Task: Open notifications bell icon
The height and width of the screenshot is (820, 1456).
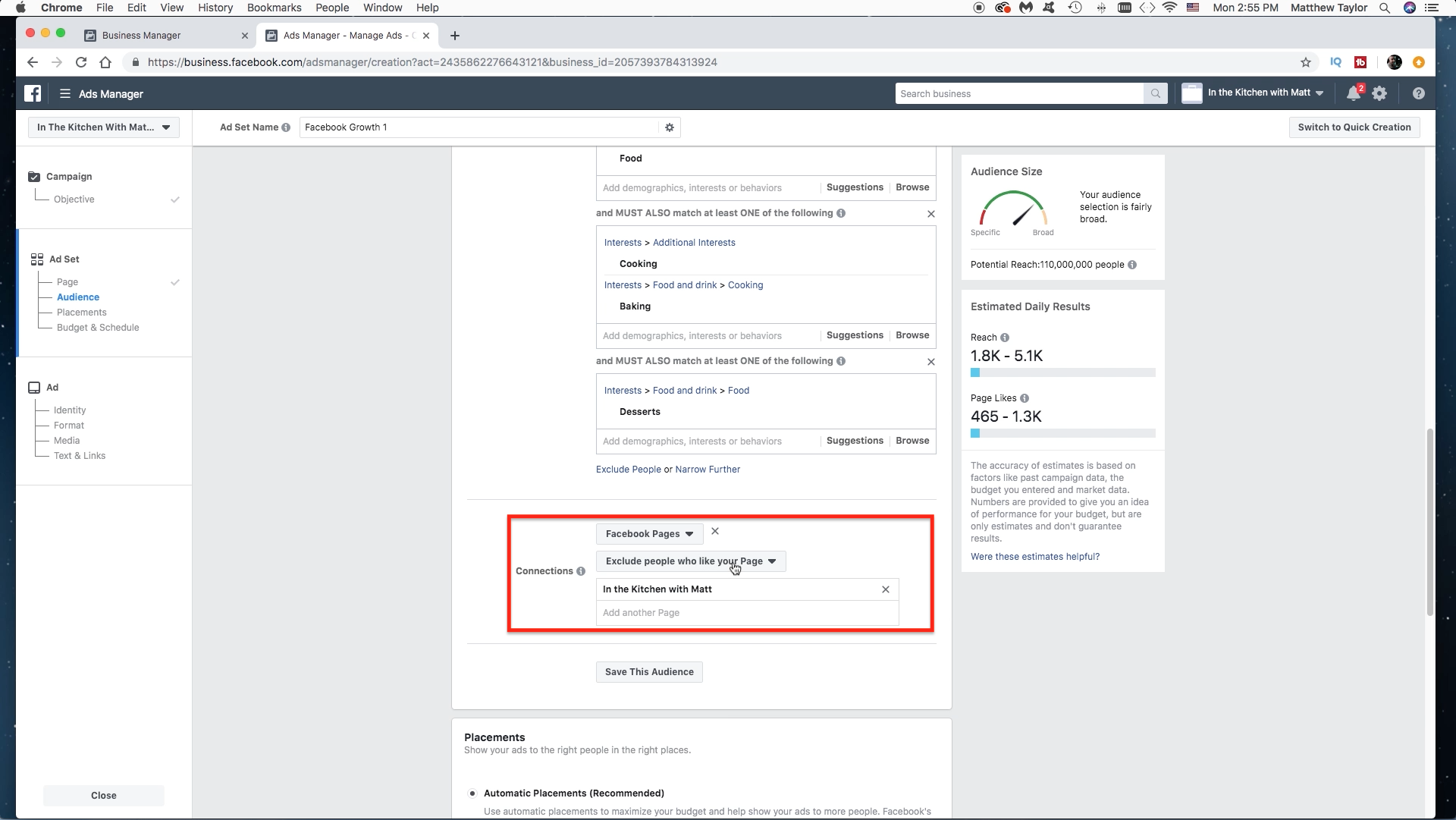Action: 1354,93
